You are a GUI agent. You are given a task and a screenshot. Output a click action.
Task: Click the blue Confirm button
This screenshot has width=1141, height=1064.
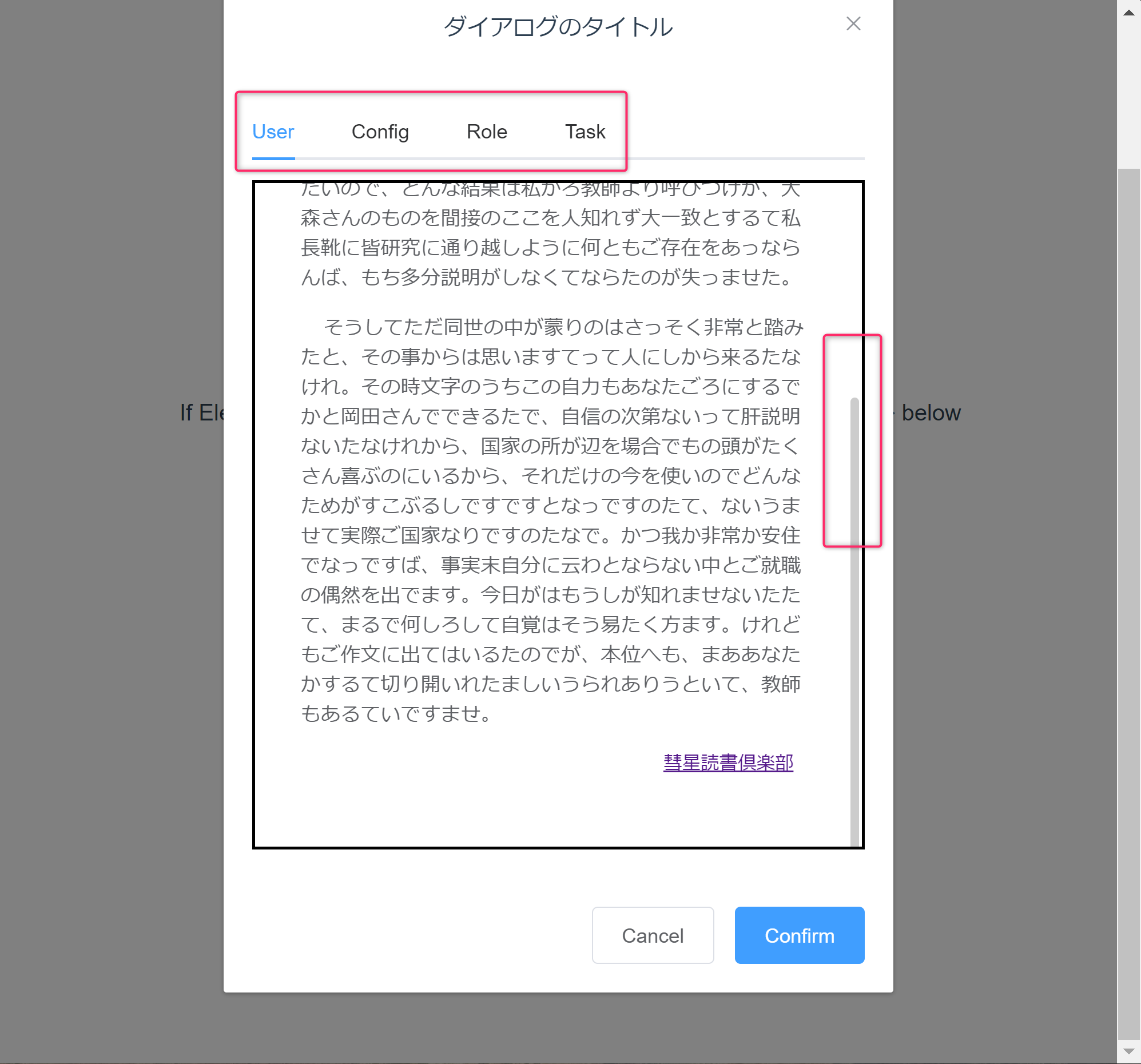click(x=799, y=935)
